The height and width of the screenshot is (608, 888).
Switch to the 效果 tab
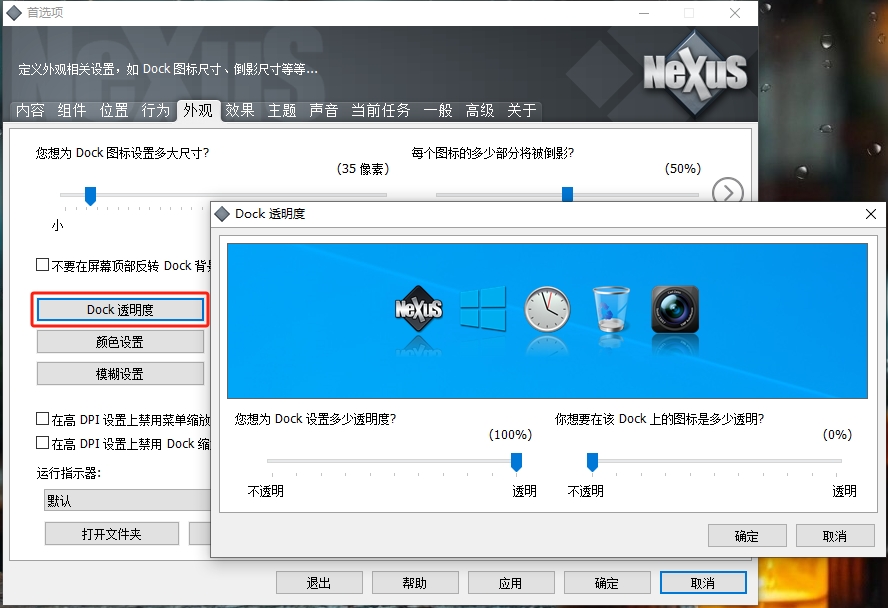(240, 111)
